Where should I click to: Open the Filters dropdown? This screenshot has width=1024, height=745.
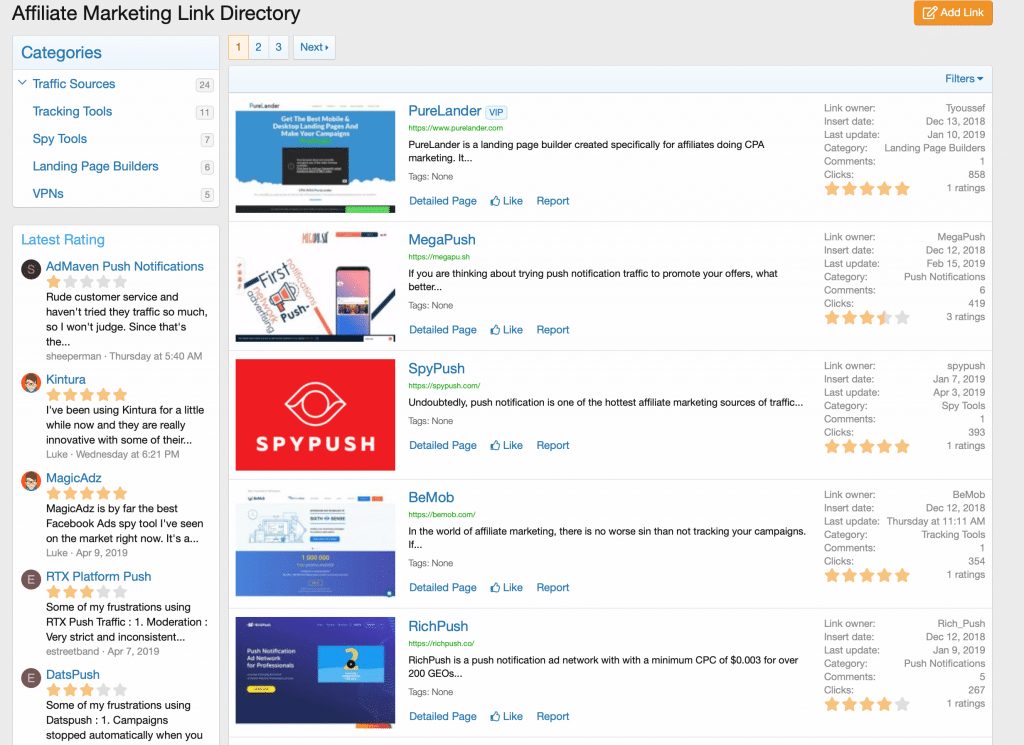coord(964,78)
